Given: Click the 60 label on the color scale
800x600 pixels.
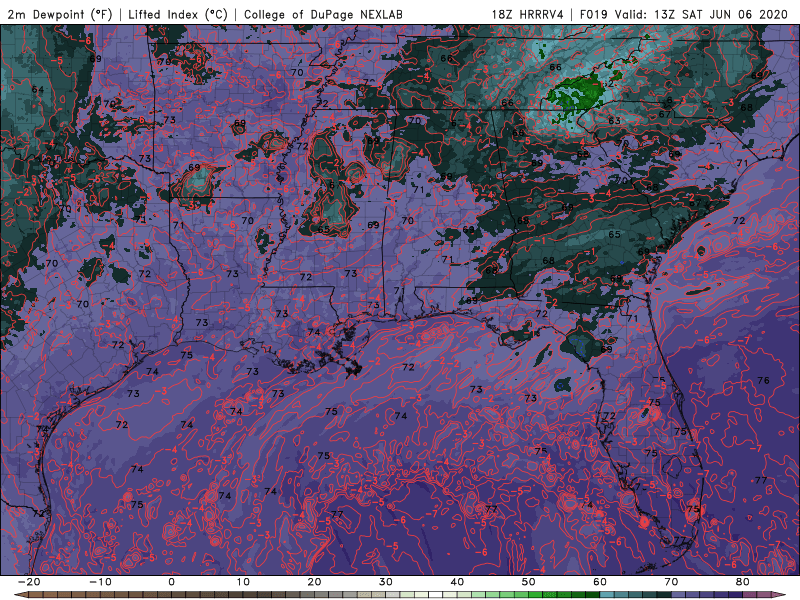Looking at the screenshot, I should (x=600, y=582).
